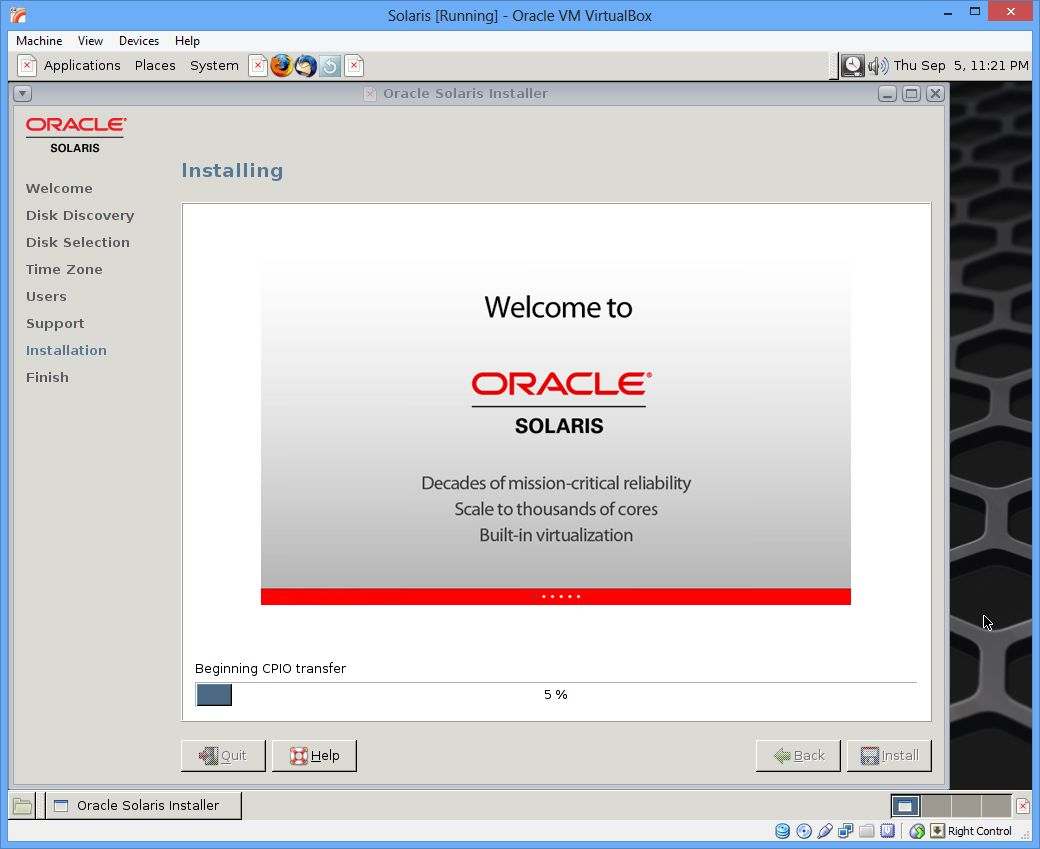Maximize the VirtualBox window

pyautogui.click(x=974, y=13)
